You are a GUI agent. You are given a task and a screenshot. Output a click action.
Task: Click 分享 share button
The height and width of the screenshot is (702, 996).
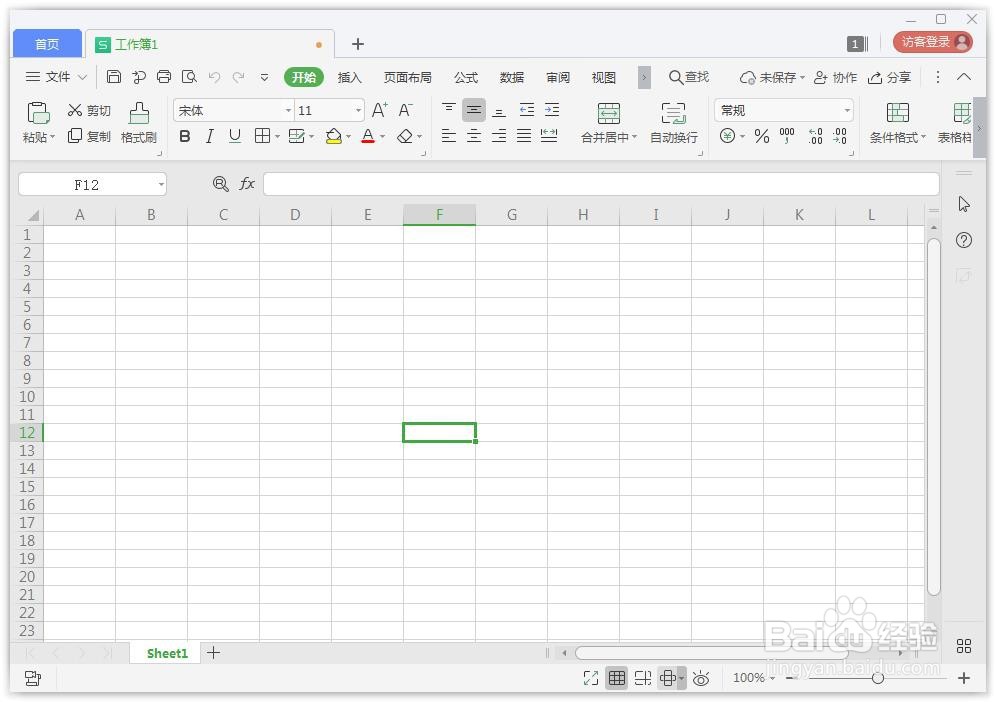coord(889,77)
